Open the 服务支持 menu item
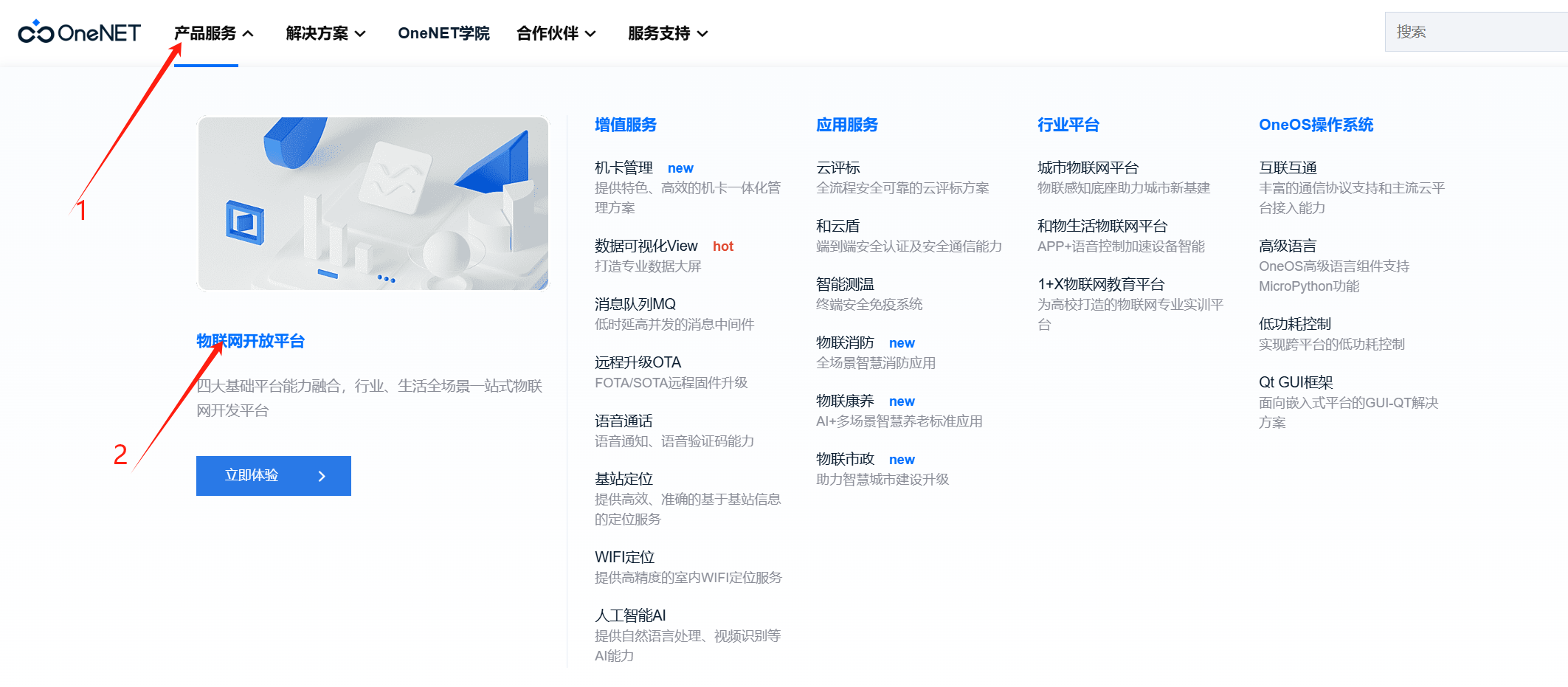This screenshot has height=687, width=1568. tap(659, 33)
